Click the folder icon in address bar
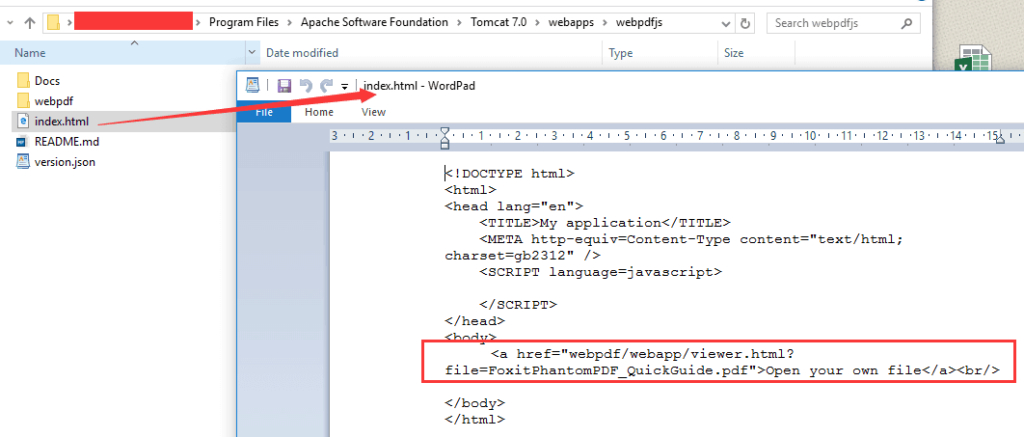The height and width of the screenshot is (437, 1024). (x=54, y=23)
